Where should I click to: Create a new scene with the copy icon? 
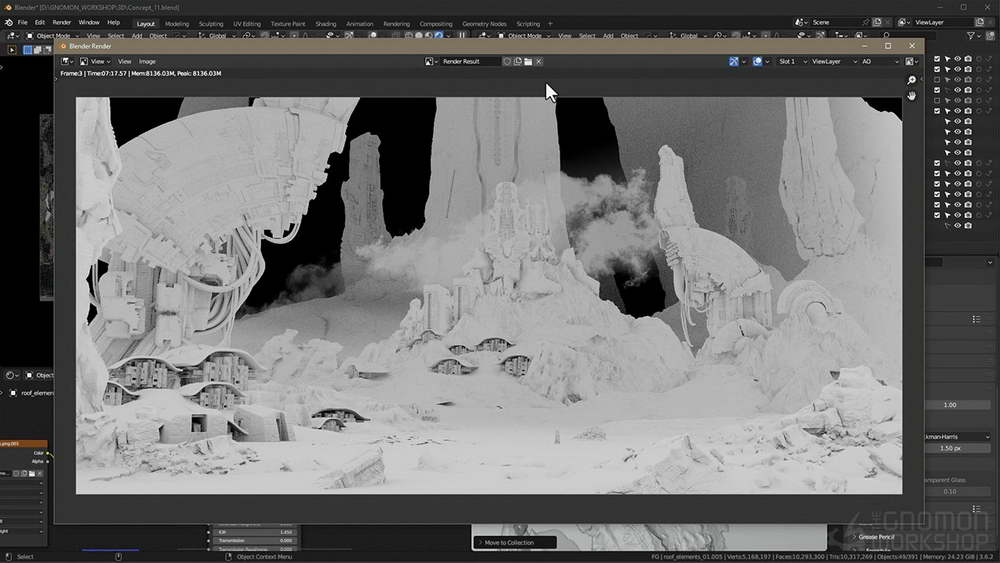877,22
